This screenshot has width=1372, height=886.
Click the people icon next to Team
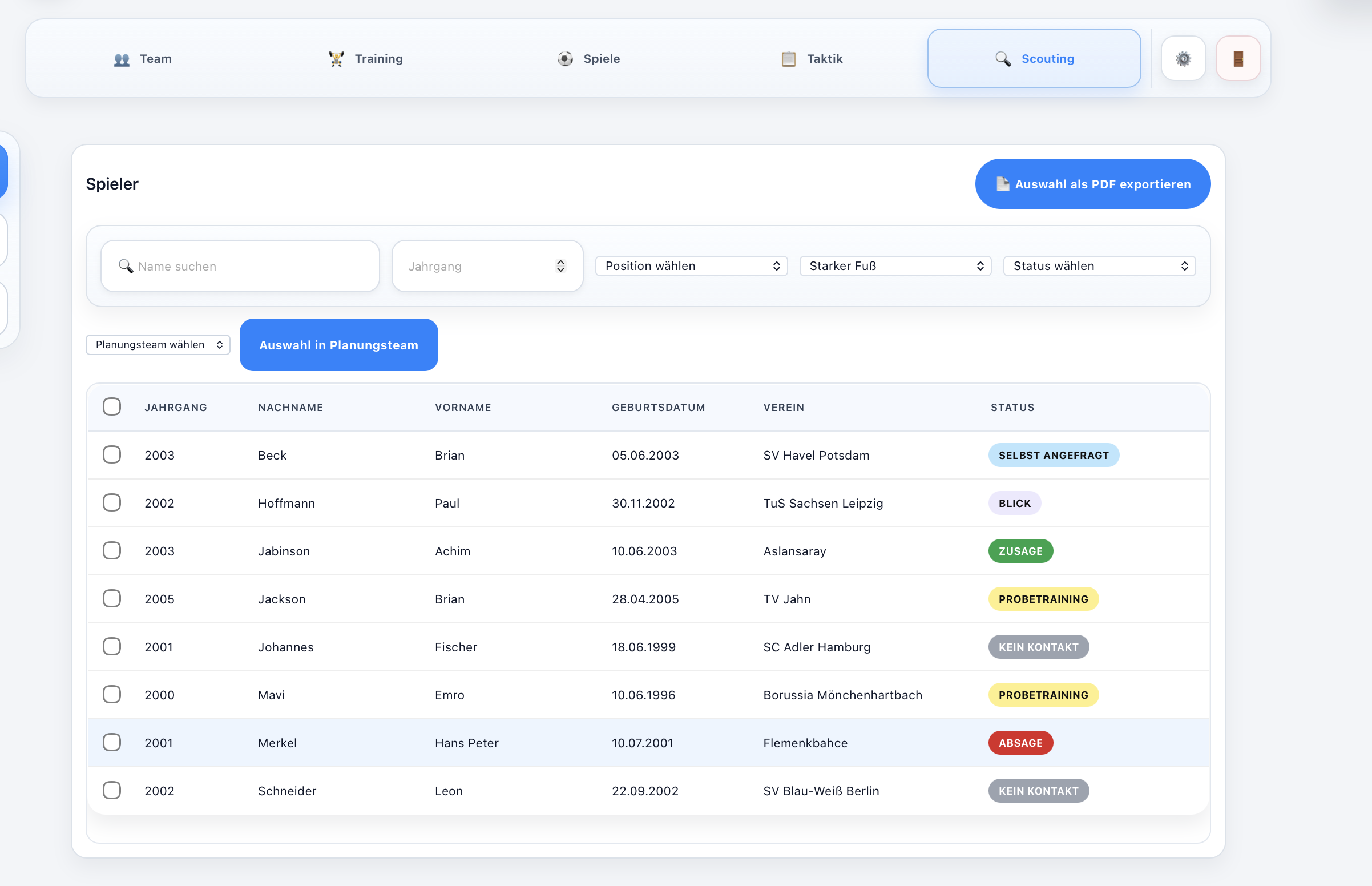(x=122, y=59)
